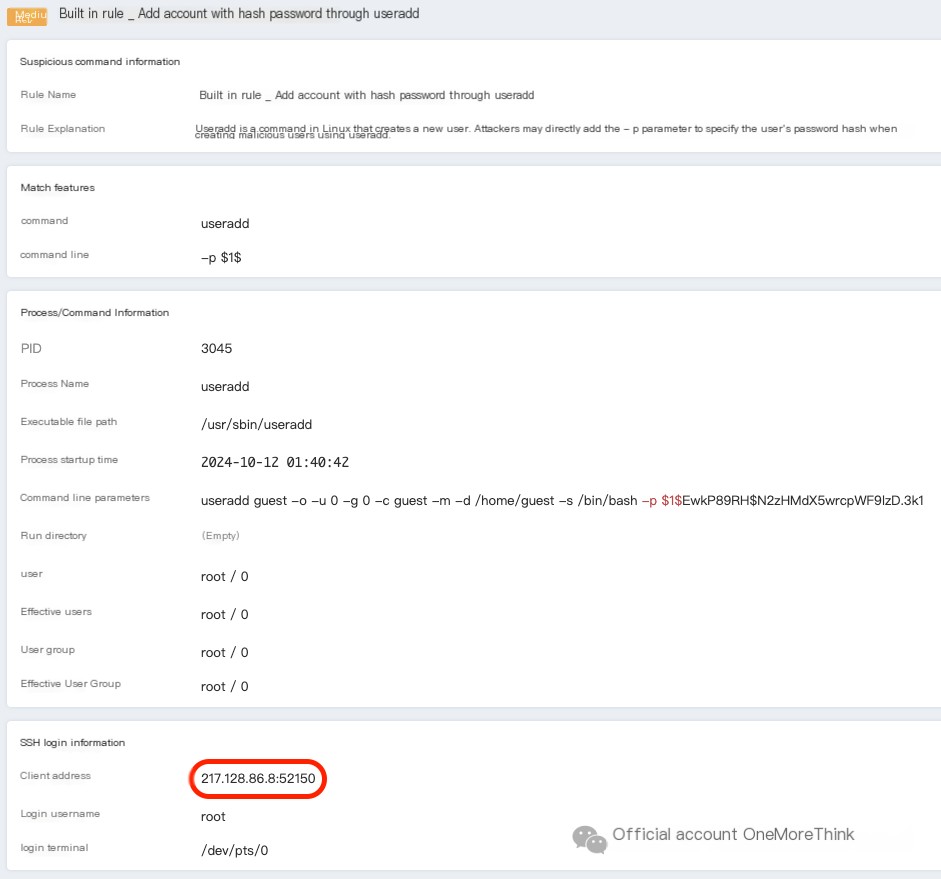Image resolution: width=941 pixels, height=879 pixels.
Task: Click the Official account OneMoreThink text
Action: point(733,834)
